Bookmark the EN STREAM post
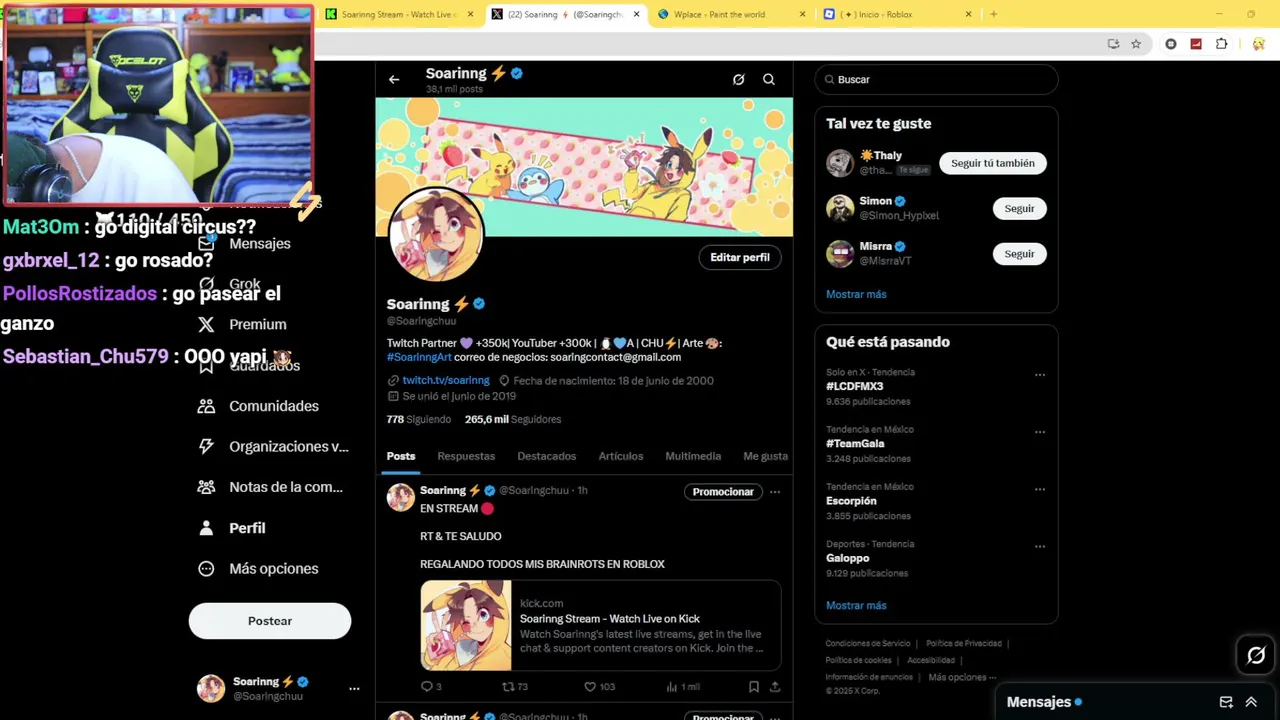Screen dimensions: 1280x720 754,687
